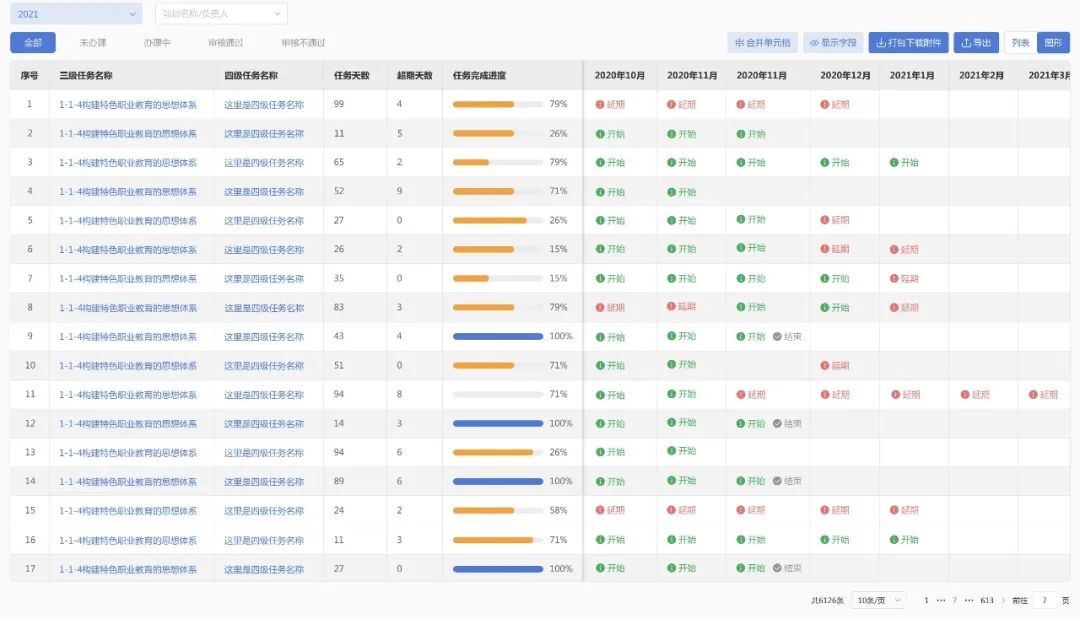
Task: Click the 打包下载附件 download button
Action: coord(908,43)
